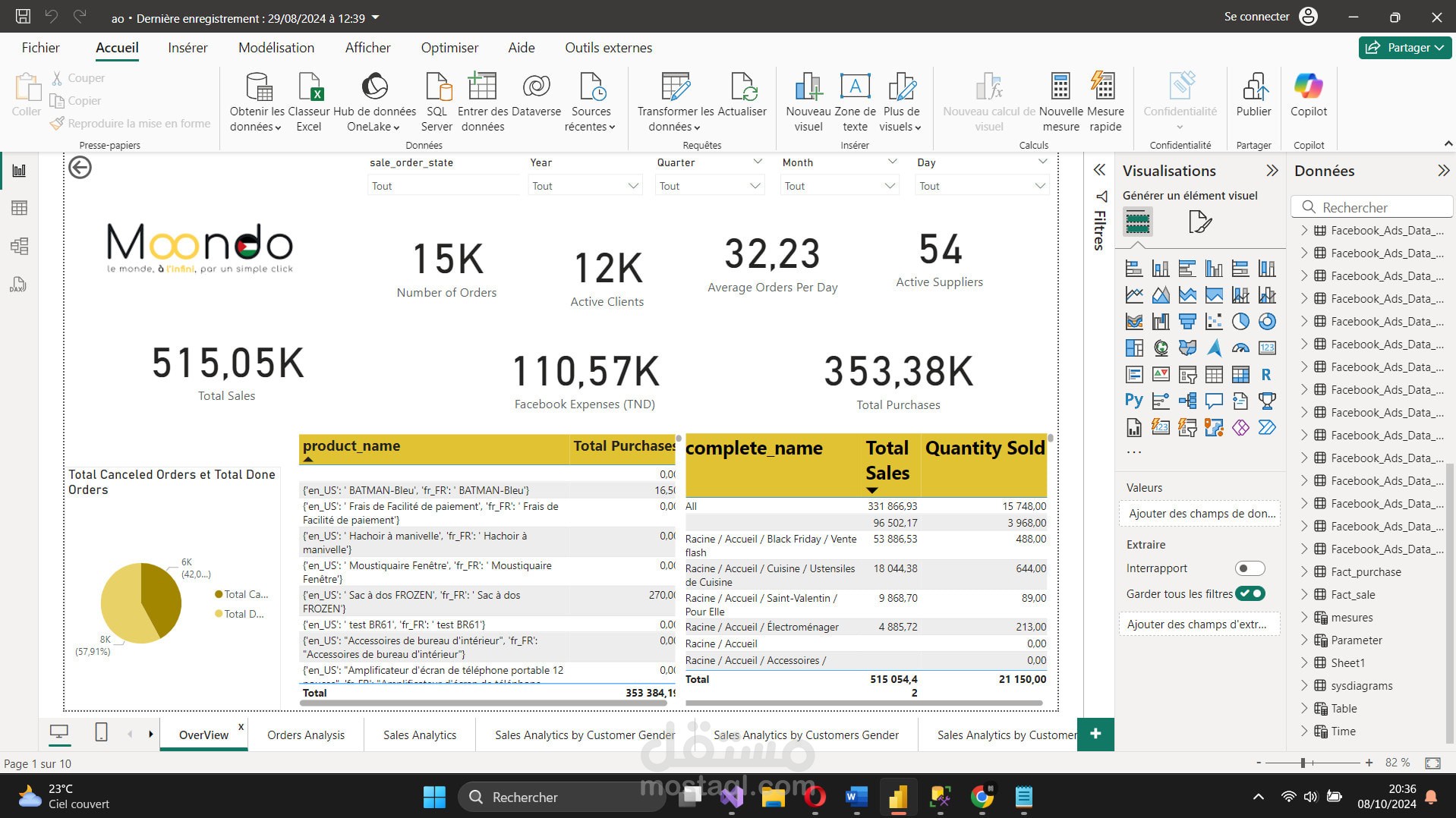Viewport: 1456px width, 818px height.
Task: Click the Actualiser refresh button
Action: pyautogui.click(x=742, y=96)
